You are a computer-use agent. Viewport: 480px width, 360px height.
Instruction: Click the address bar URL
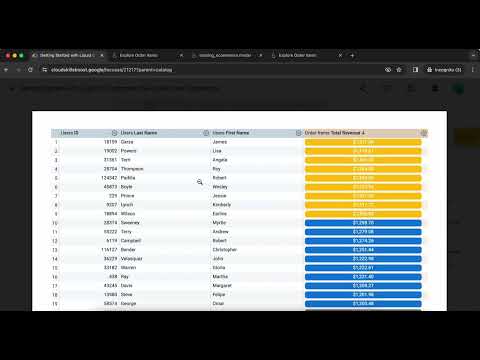pyautogui.click(x=112, y=70)
